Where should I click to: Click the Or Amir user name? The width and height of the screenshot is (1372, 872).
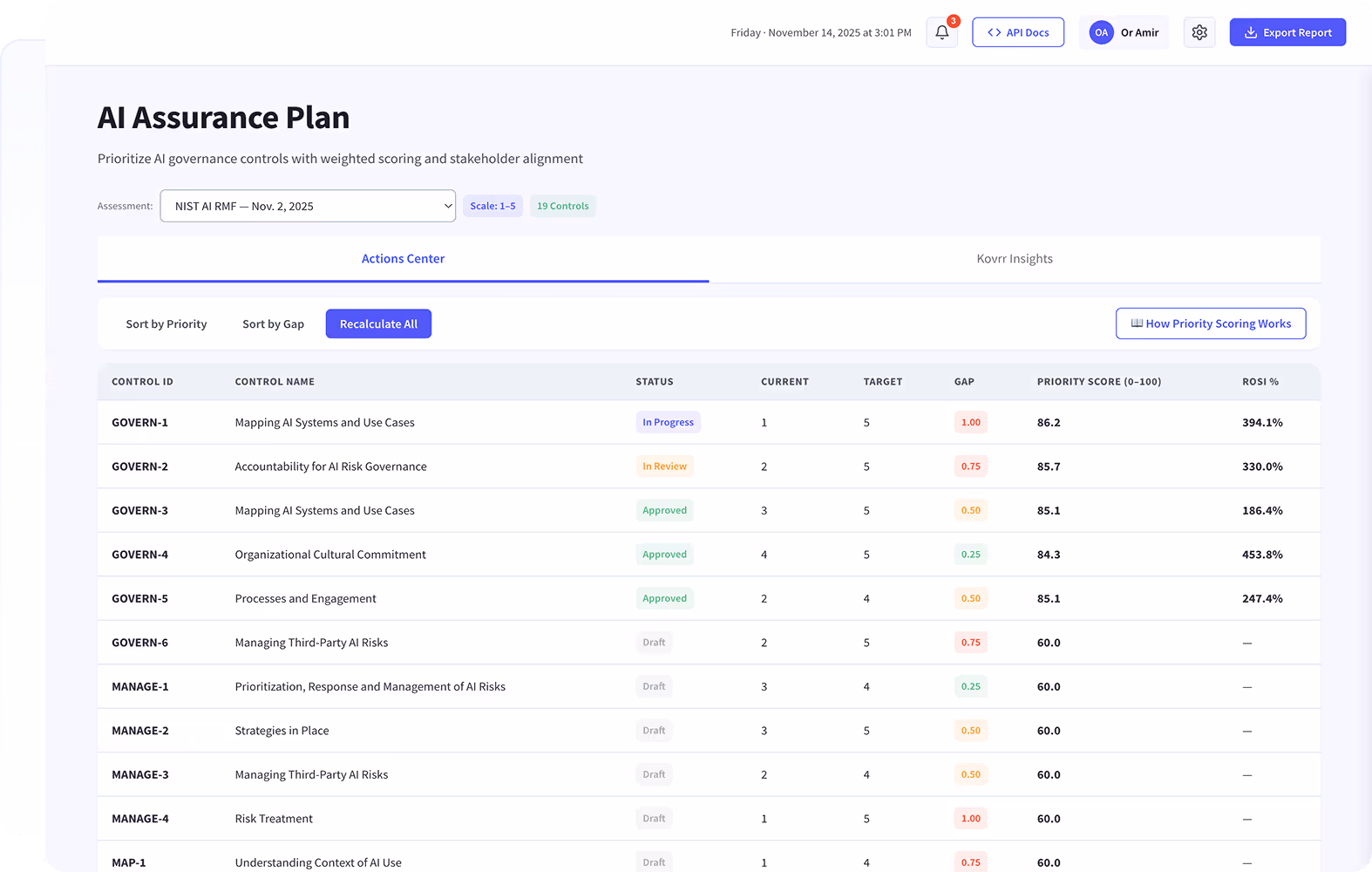tap(1139, 32)
